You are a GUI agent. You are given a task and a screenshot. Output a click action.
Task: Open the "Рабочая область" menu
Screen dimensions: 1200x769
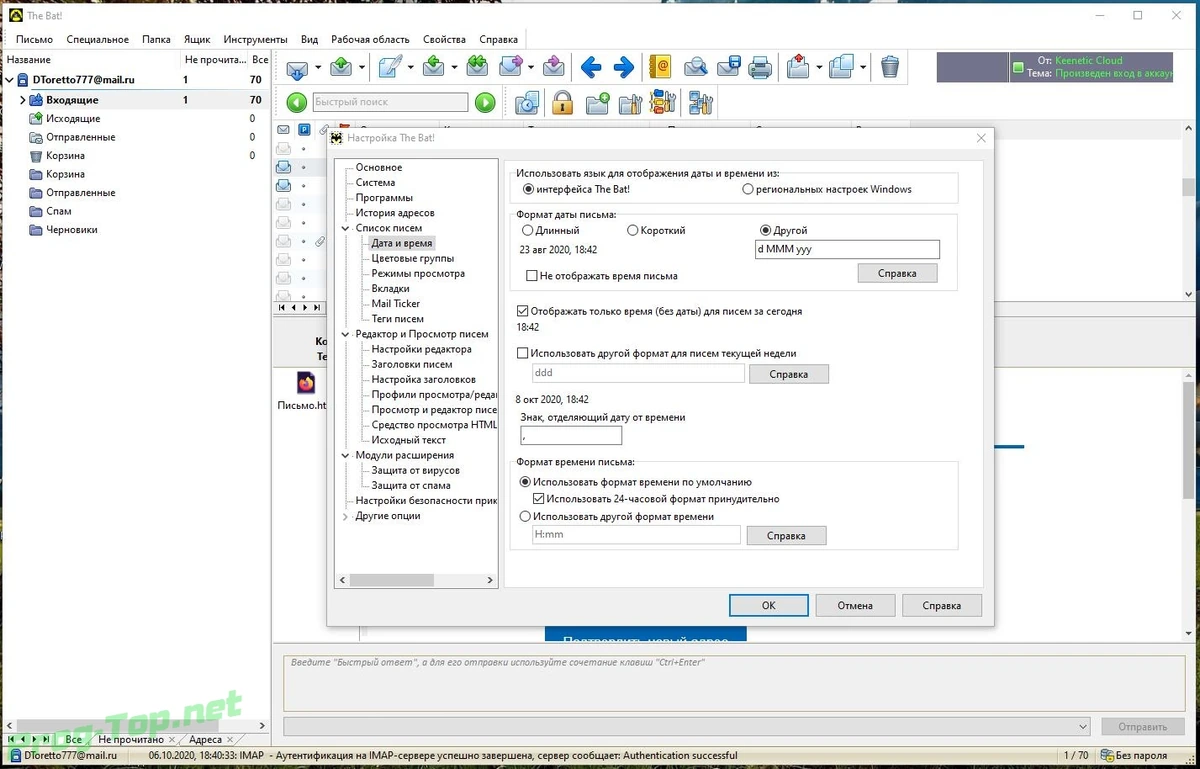(370, 39)
